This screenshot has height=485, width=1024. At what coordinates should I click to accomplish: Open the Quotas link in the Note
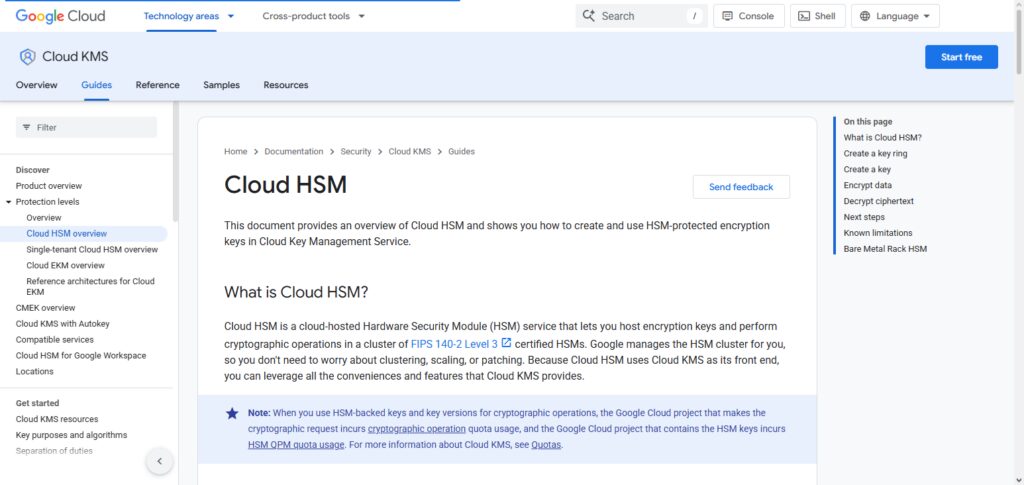coord(546,446)
